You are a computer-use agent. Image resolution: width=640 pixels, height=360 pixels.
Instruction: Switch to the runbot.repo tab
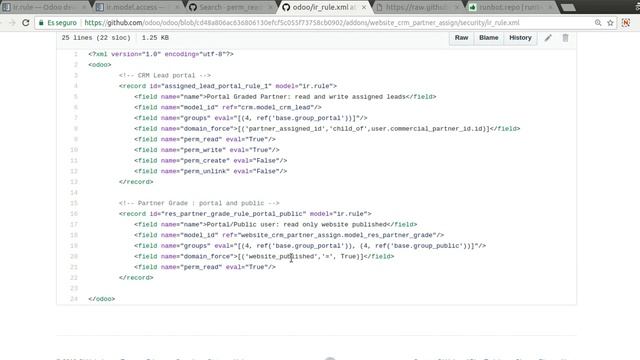[510, 7]
